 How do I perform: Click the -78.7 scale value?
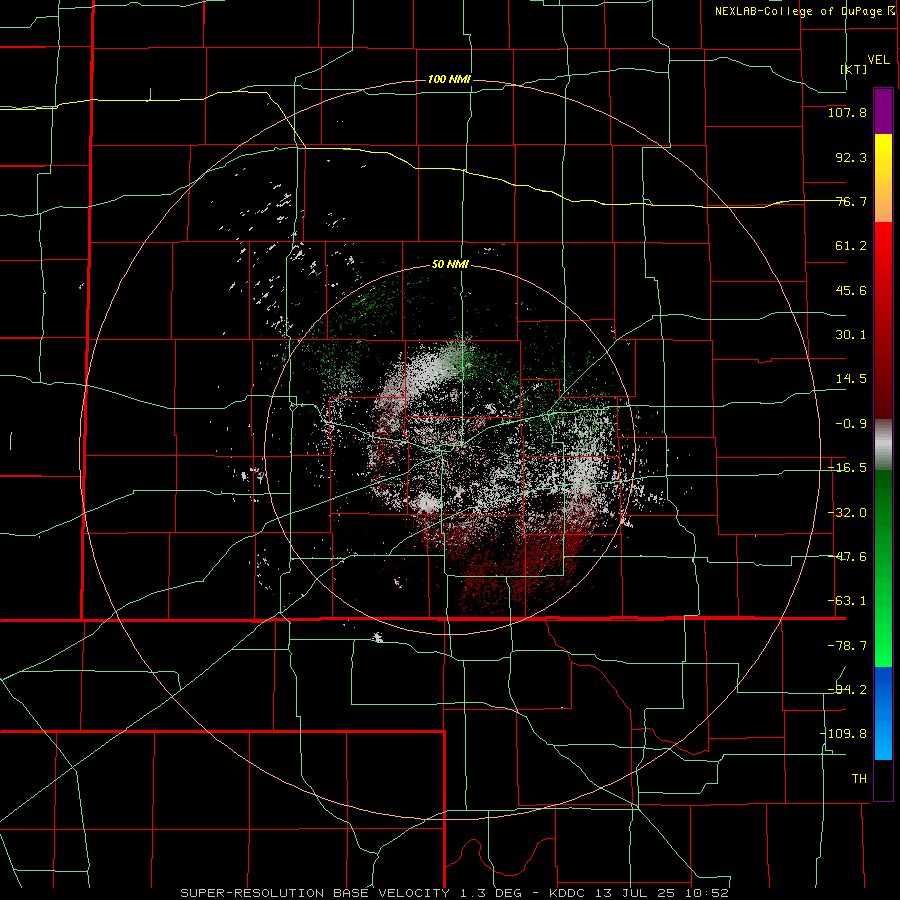847,646
